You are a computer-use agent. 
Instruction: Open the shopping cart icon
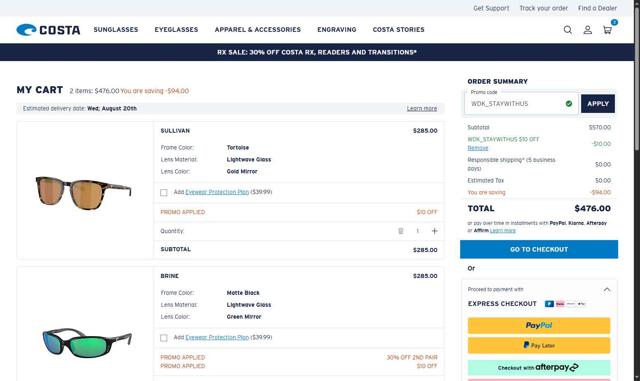607,30
